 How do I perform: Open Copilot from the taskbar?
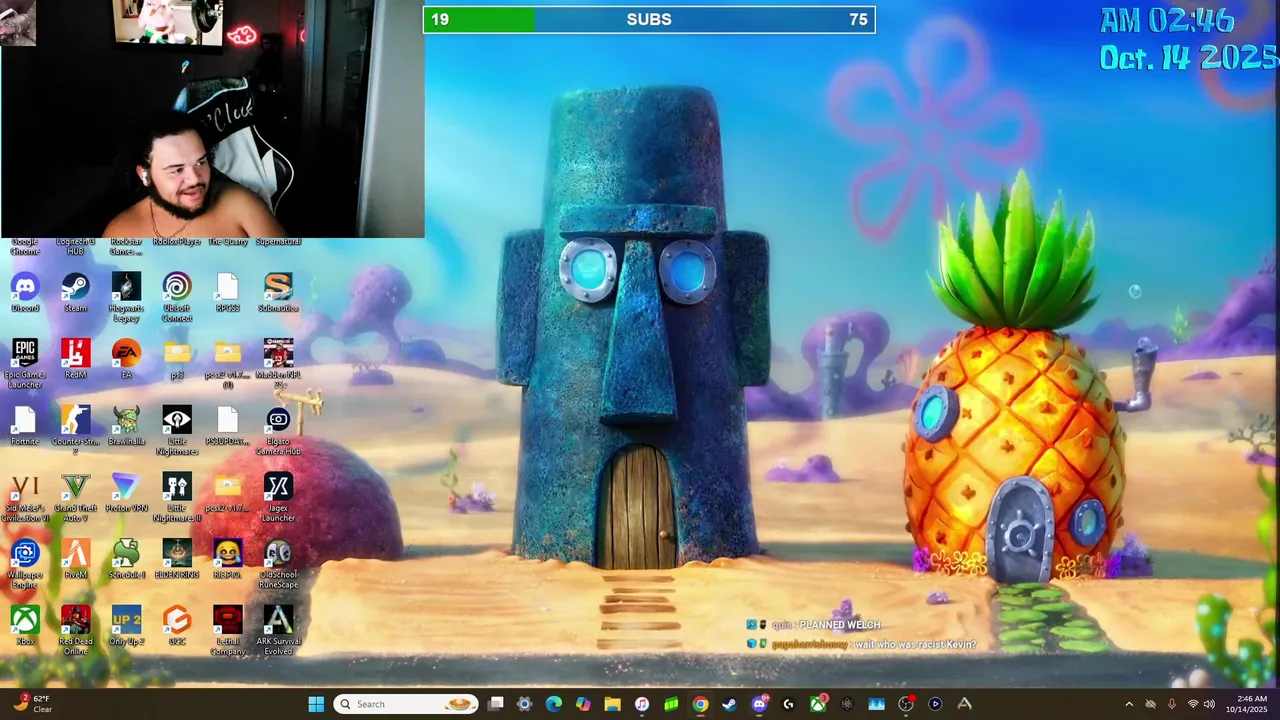coord(583,704)
